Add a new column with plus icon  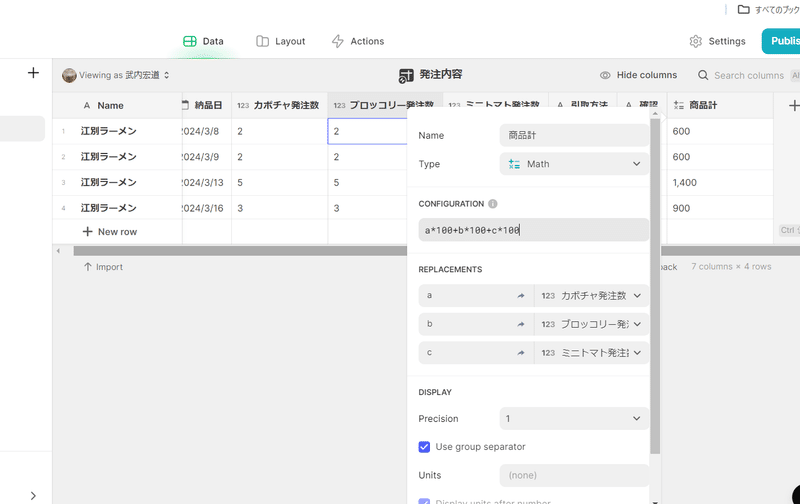pos(793,106)
